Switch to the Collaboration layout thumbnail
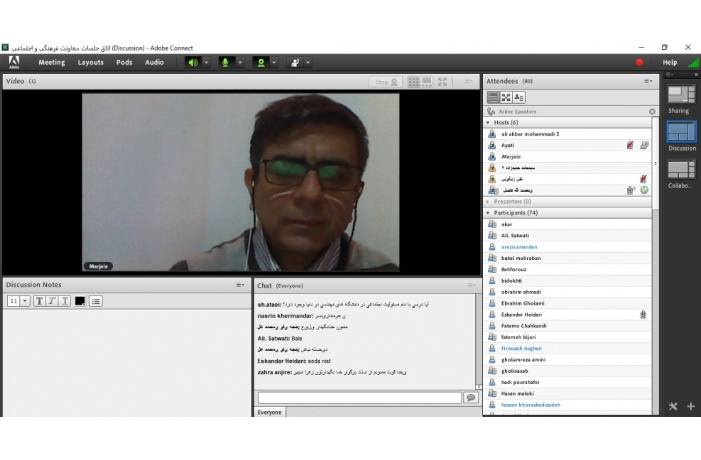This screenshot has width=701, height=460. coord(681,170)
